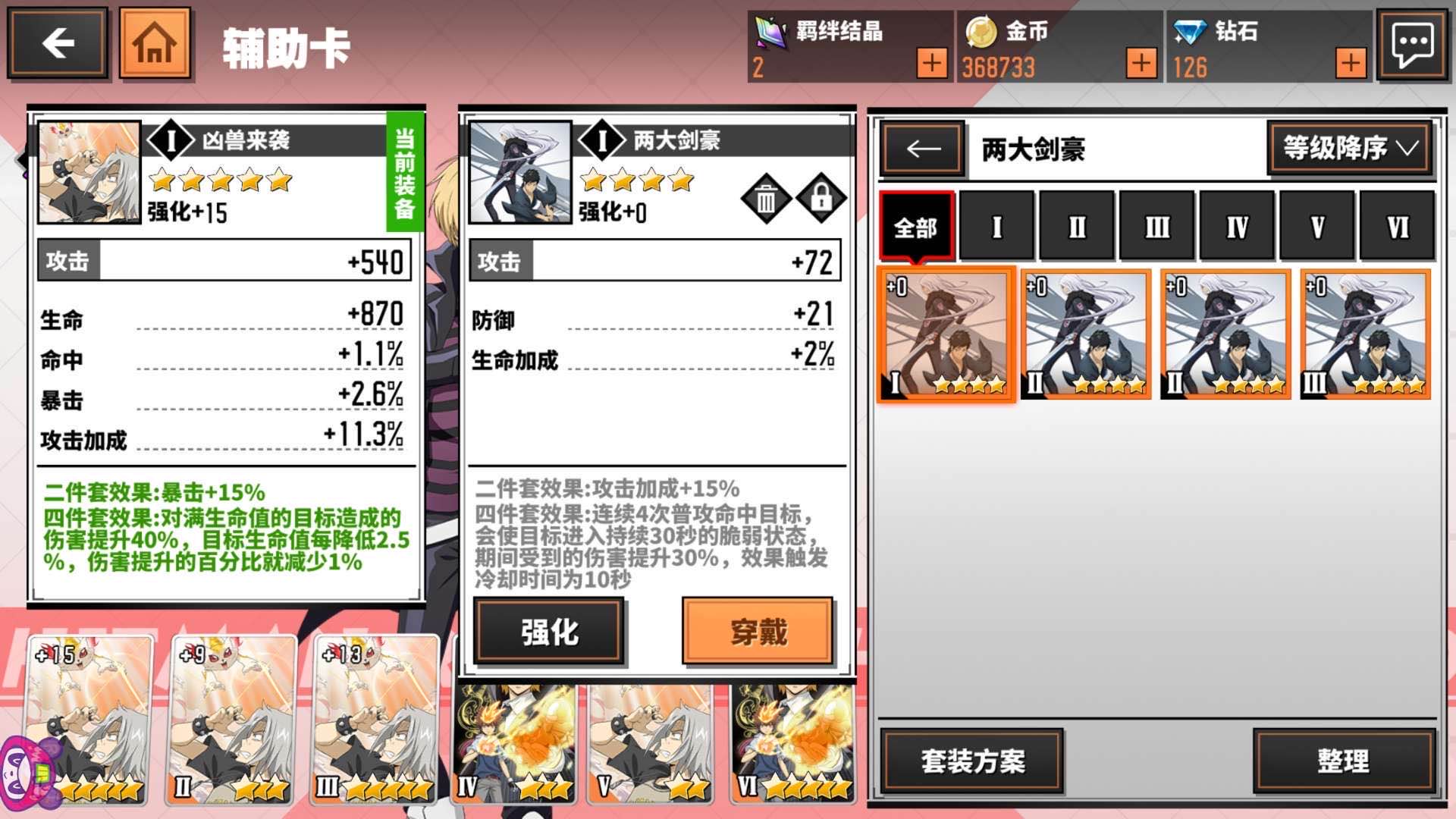Filter by slot VI tab
Image resolution: width=1456 pixels, height=819 pixels.
coord(1397,227)
